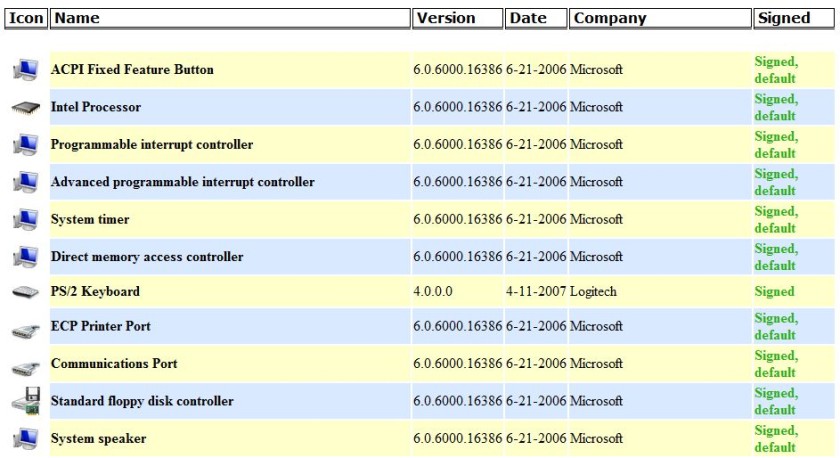
Task: Click the ACPI Fixed Feature Button computer icon
Action: pos(25,70)
